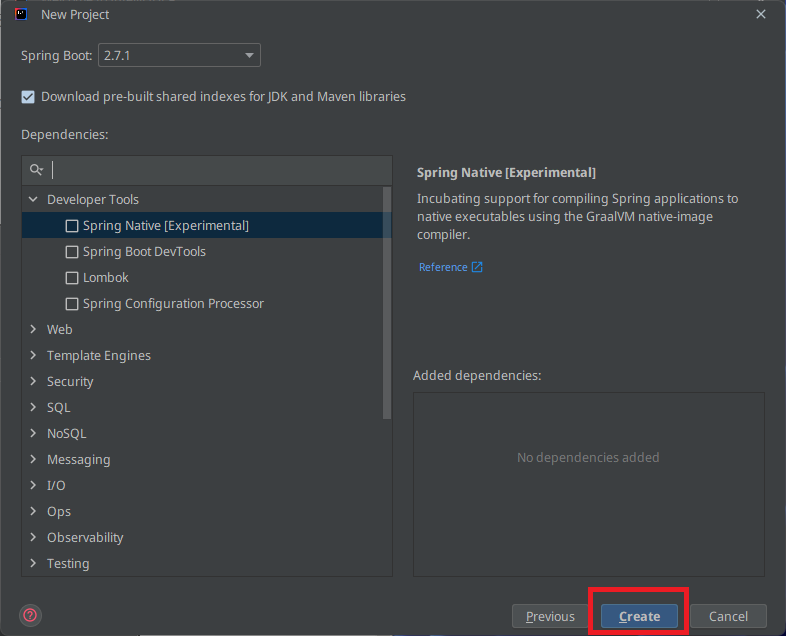Click the Cancel button
The image size is (786, 636).
tap(728, 616)
